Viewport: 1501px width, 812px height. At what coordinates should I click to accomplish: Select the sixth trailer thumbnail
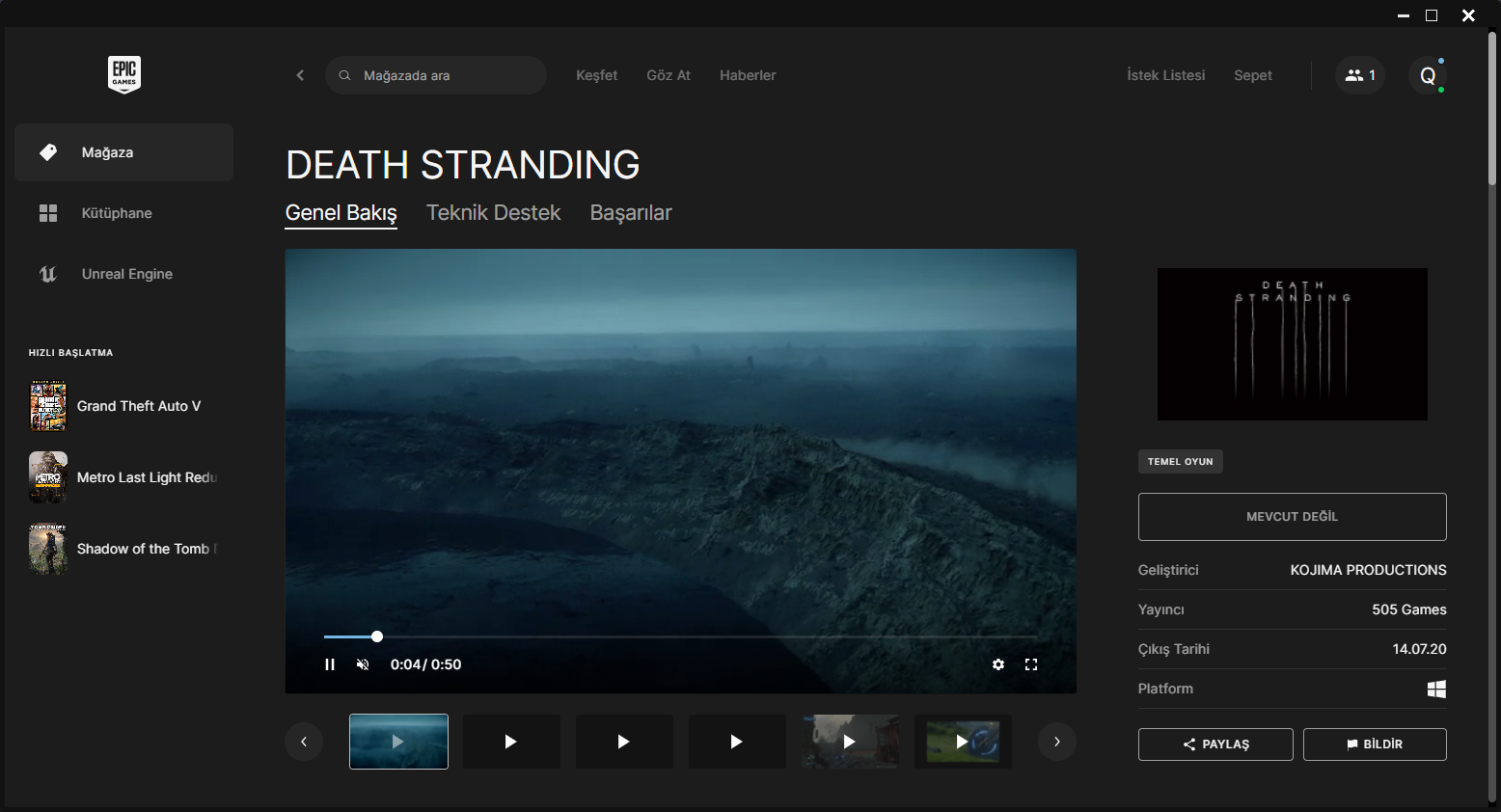pos(963,742)
